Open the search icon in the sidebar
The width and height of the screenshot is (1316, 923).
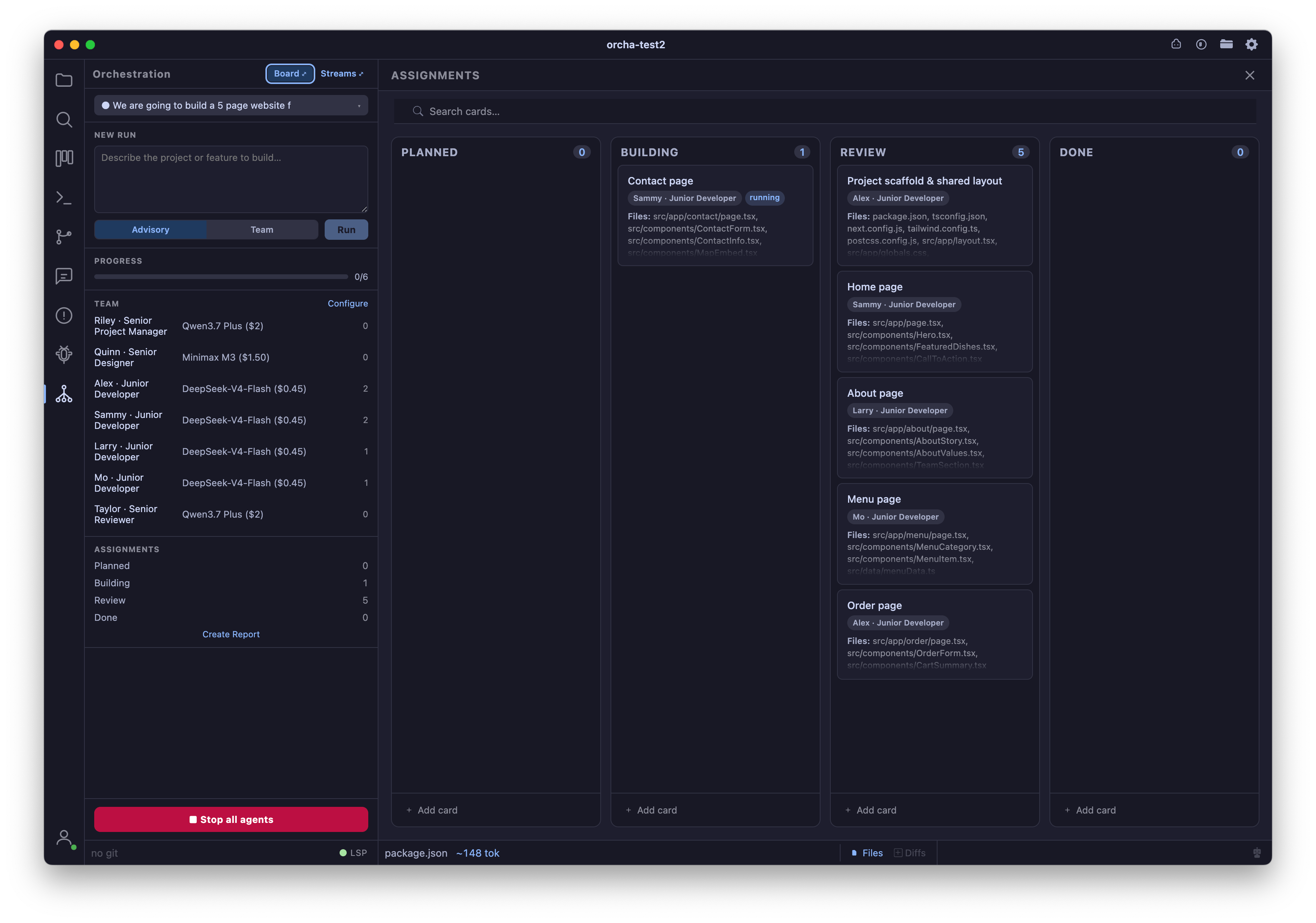(x=64, y=119)
